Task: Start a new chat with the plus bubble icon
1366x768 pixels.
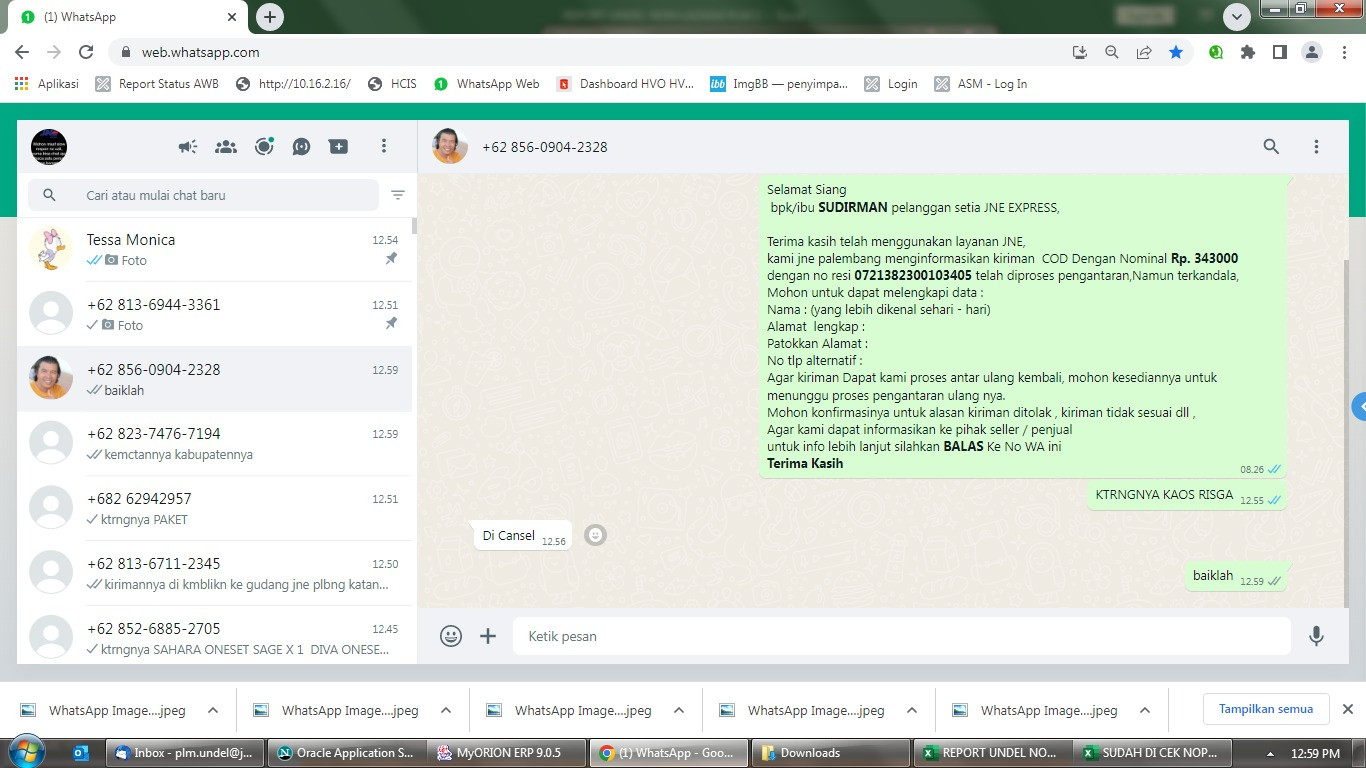Action: [339, 147]
